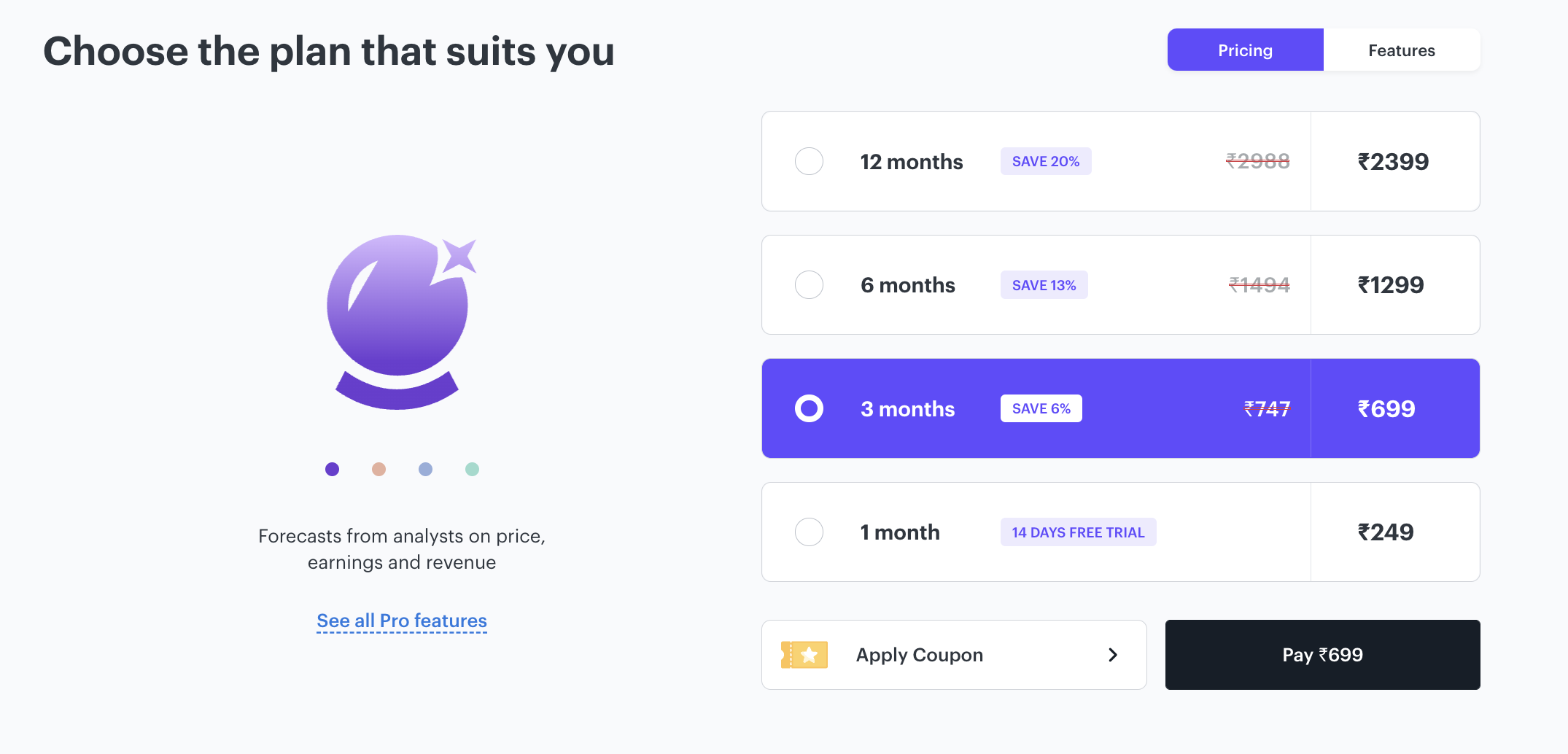The height and width of the screenshot is (754, 1568).
Task: Click the selected 3 months radio button
Action: tap(809, 408)
